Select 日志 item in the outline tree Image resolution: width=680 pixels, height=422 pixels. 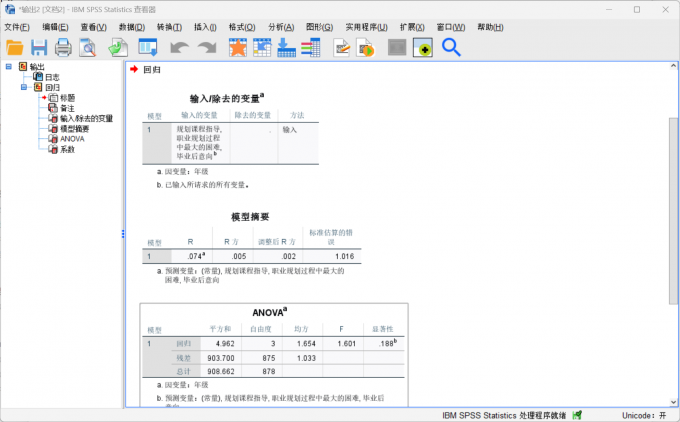point(52,77)
